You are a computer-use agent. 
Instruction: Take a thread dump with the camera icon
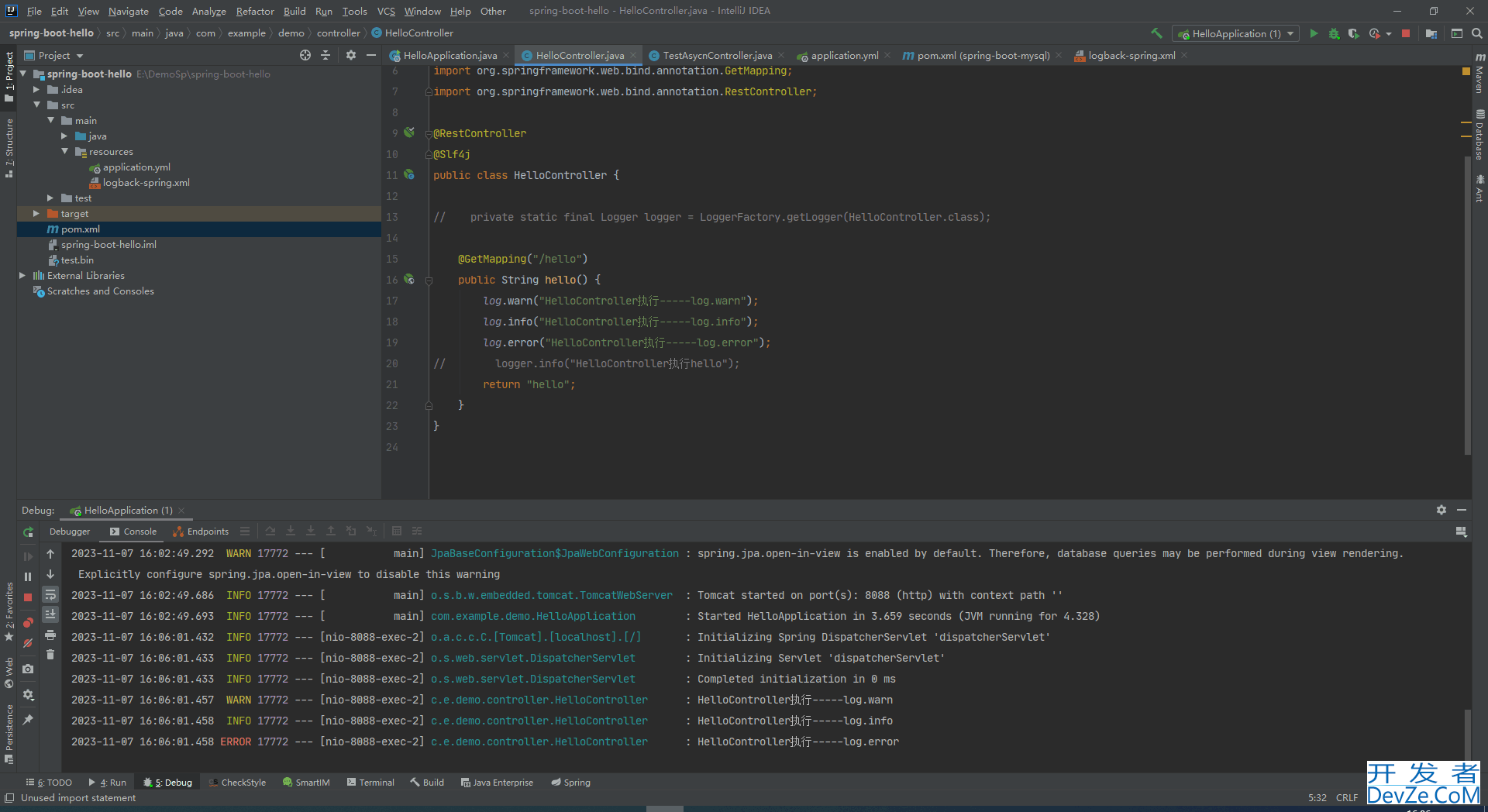click(28, 669)
